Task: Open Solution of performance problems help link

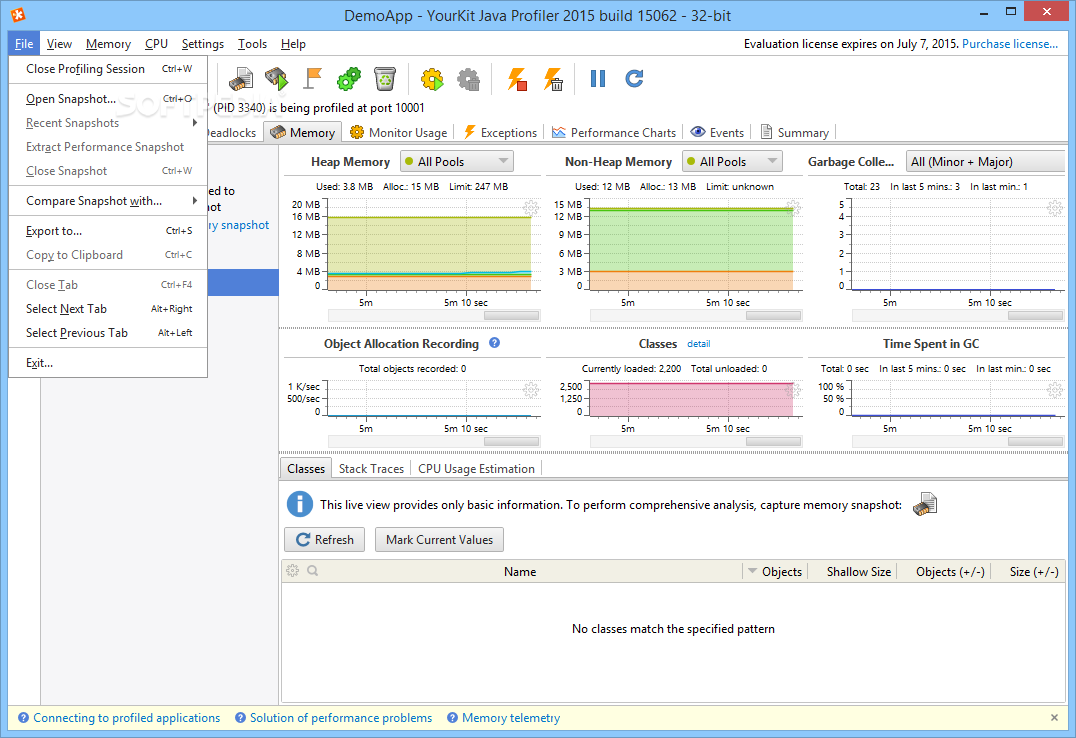Action: coord(341,717)
